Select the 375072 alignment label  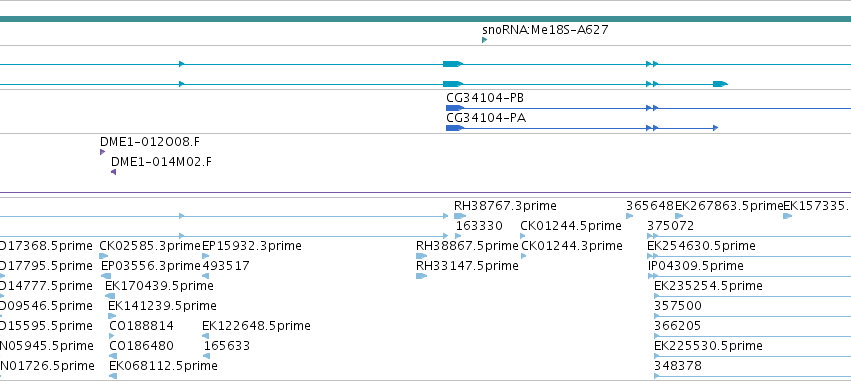click(671, 226)
